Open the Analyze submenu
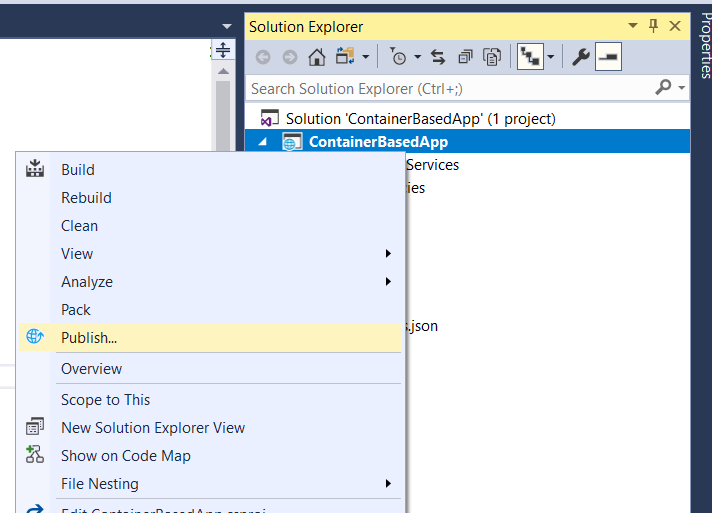Screen dimensions: 712x513 point(210,282)
